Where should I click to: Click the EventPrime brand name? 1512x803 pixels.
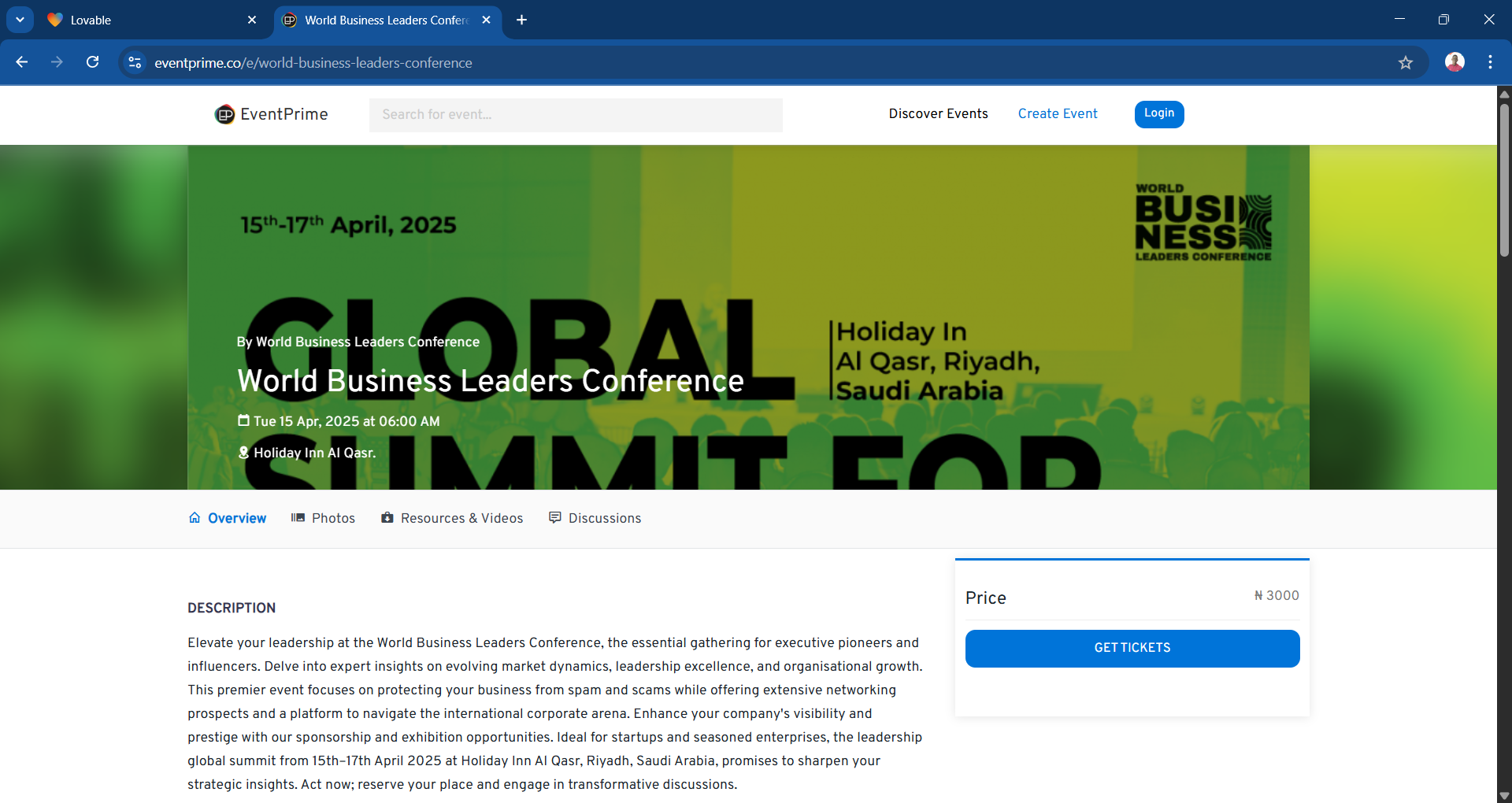click(284, 114)
